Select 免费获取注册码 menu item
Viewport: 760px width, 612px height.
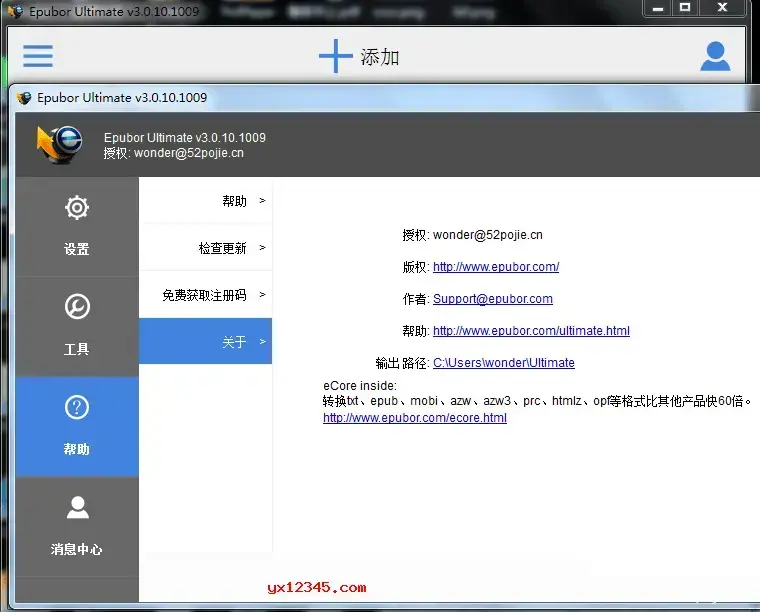[x=206, y=295]
